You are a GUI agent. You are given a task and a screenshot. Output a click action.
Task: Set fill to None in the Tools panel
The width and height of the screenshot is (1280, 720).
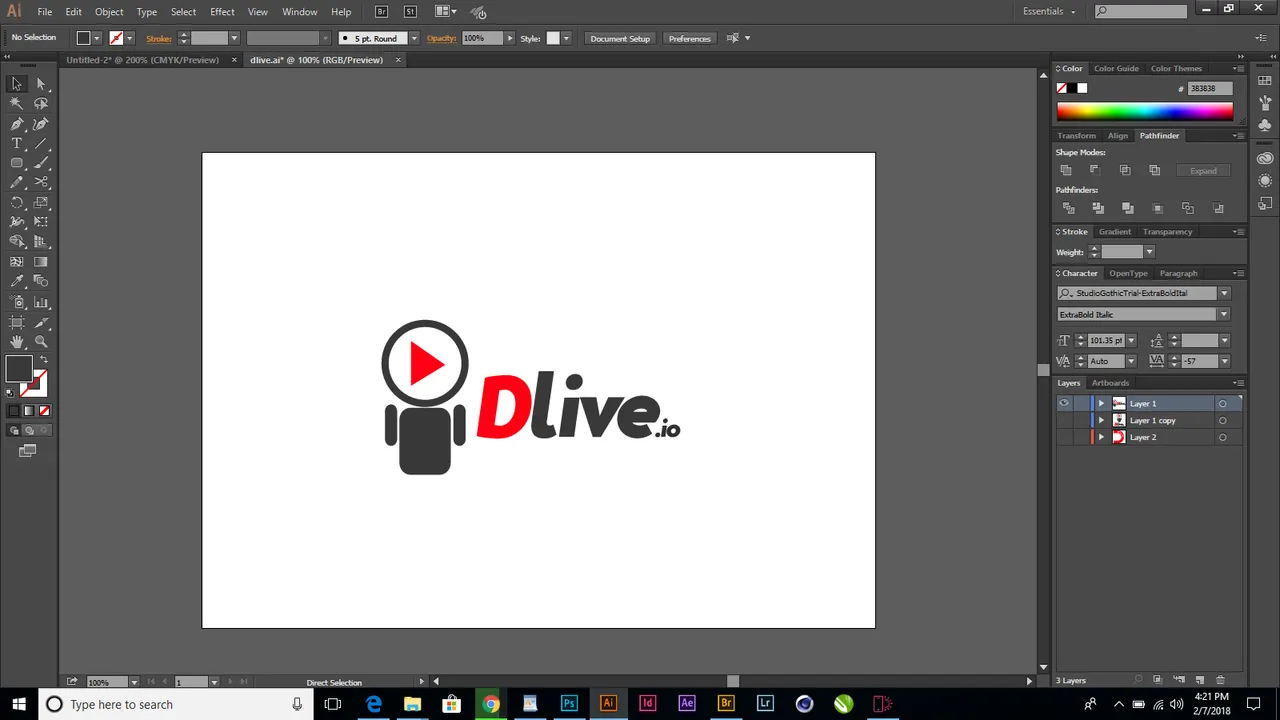pyautogui.click(x=44, y=411)
